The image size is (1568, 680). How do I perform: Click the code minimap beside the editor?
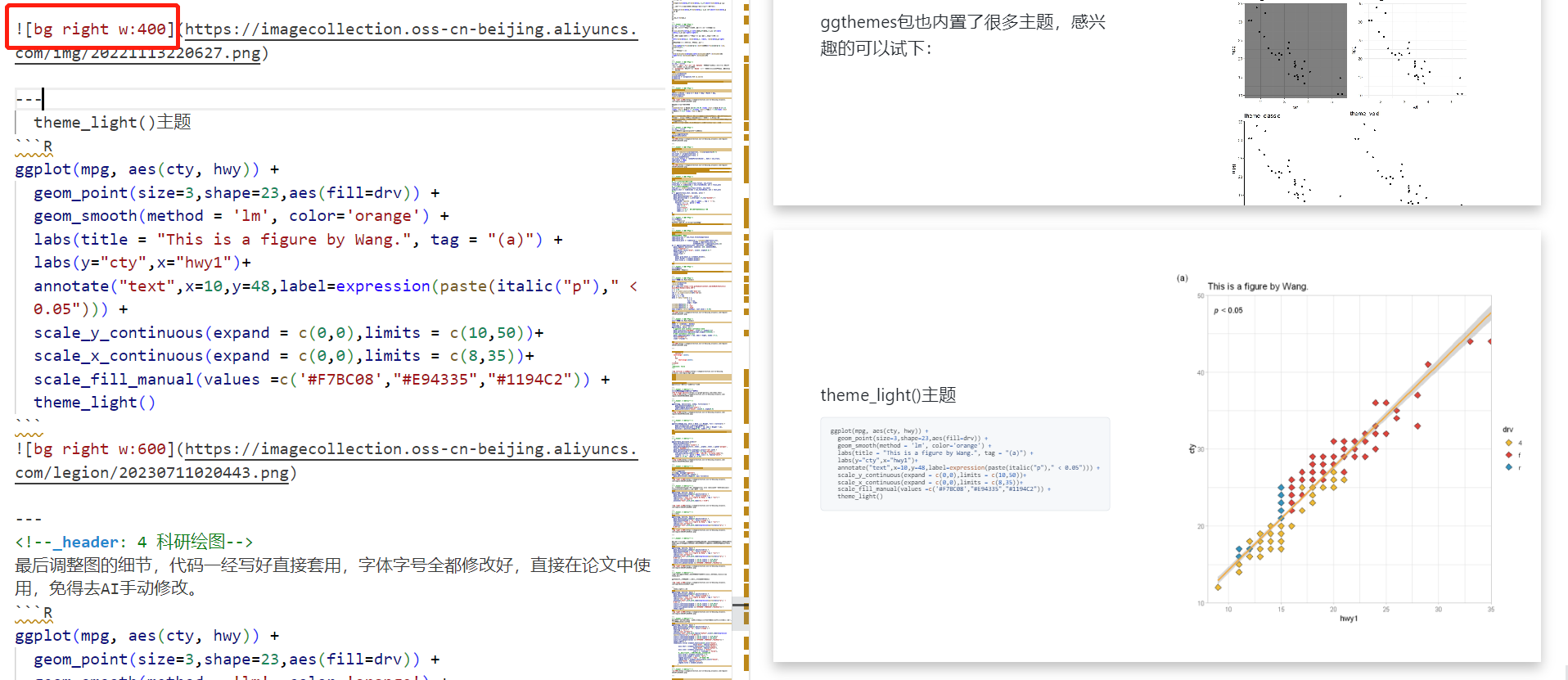701,327
